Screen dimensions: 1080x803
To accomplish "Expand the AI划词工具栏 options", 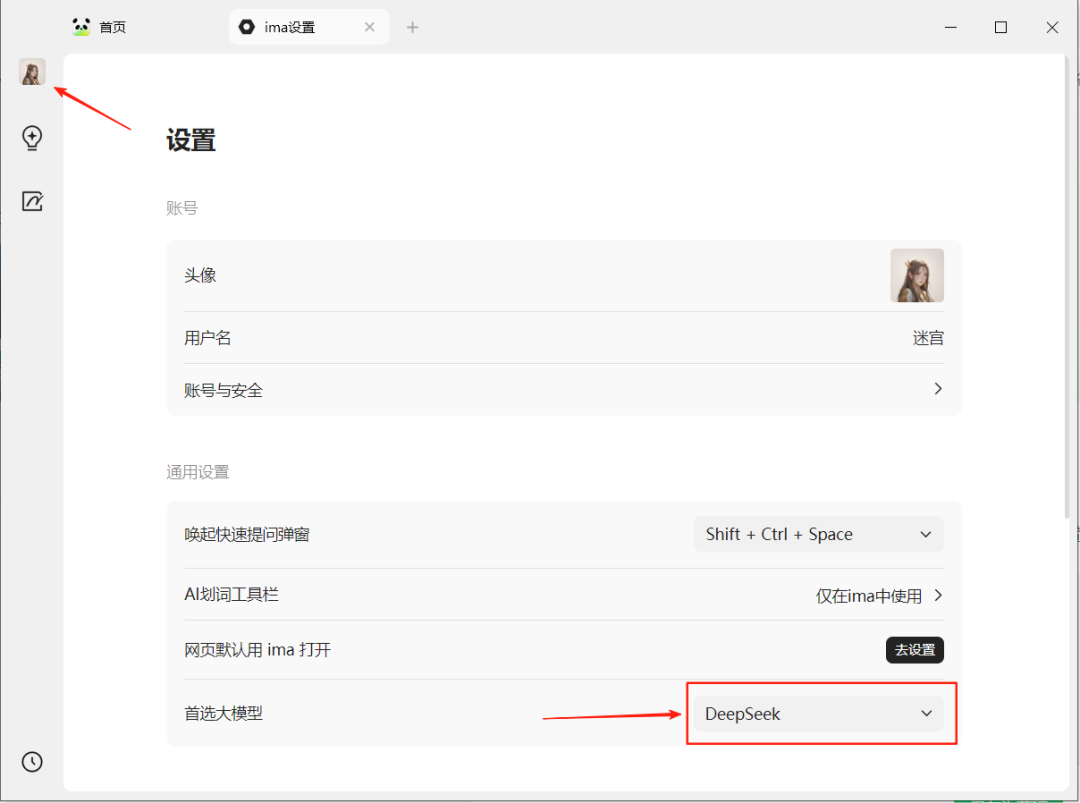I will 937,594.
